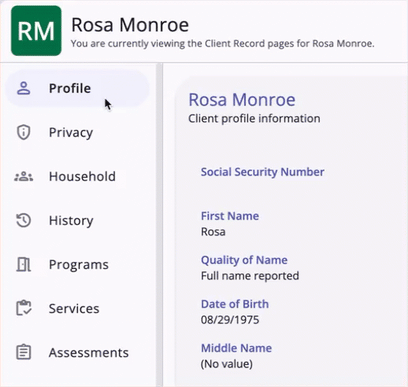The height and width of the screenshot is (387, 408).
Task: Click the History clock icon
Action: (x=24, y=220)
